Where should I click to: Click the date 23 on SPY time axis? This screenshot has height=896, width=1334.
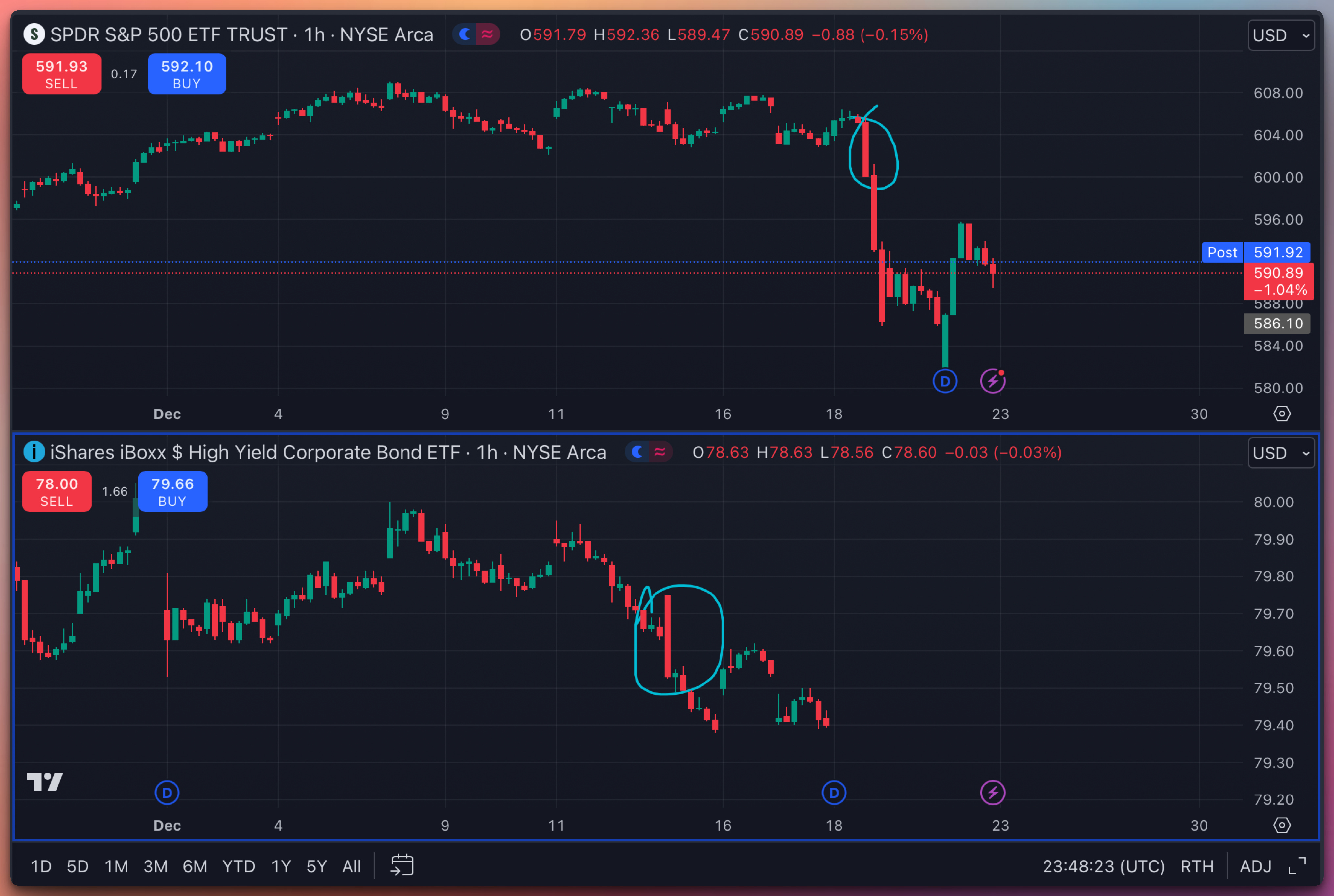[1000, 414]
